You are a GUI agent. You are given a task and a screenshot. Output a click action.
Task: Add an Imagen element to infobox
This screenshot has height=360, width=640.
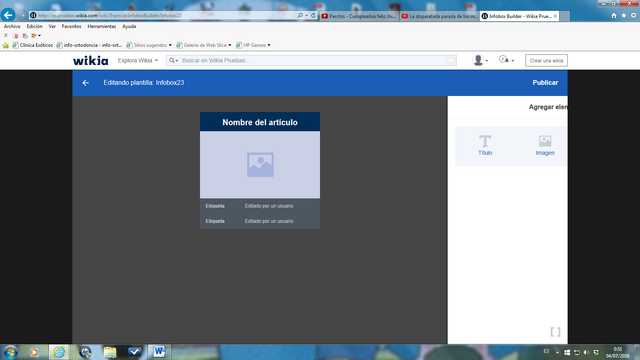coord(545,145)
